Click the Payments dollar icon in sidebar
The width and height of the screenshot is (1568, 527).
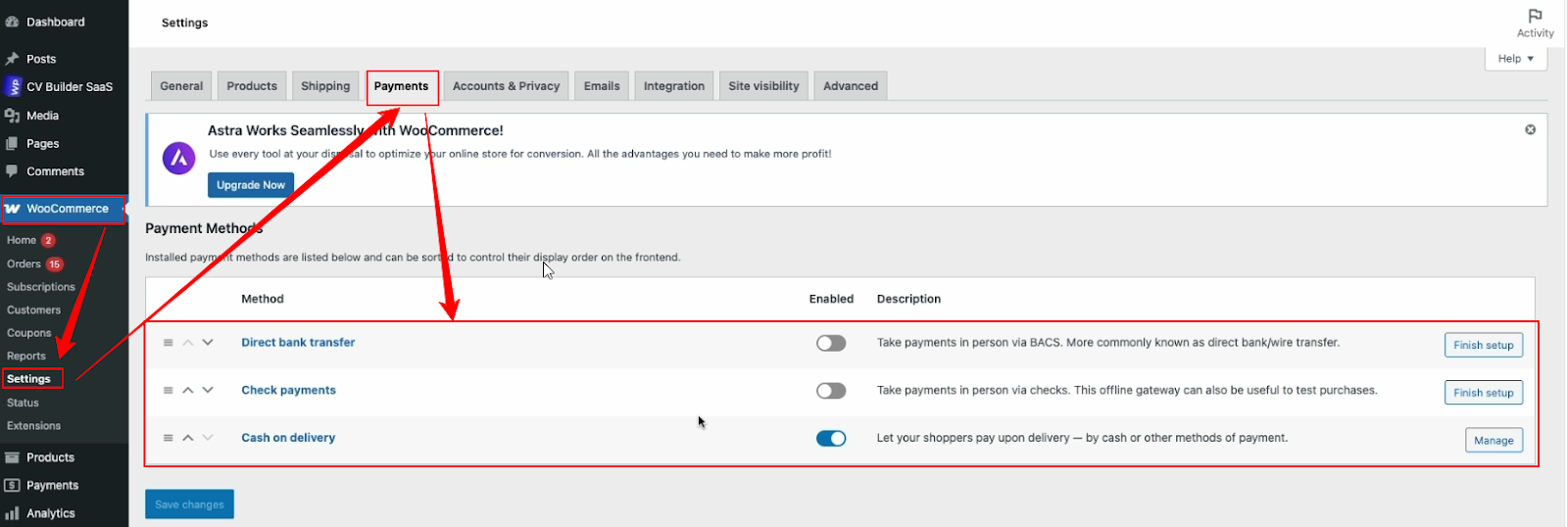click(13, 485)
